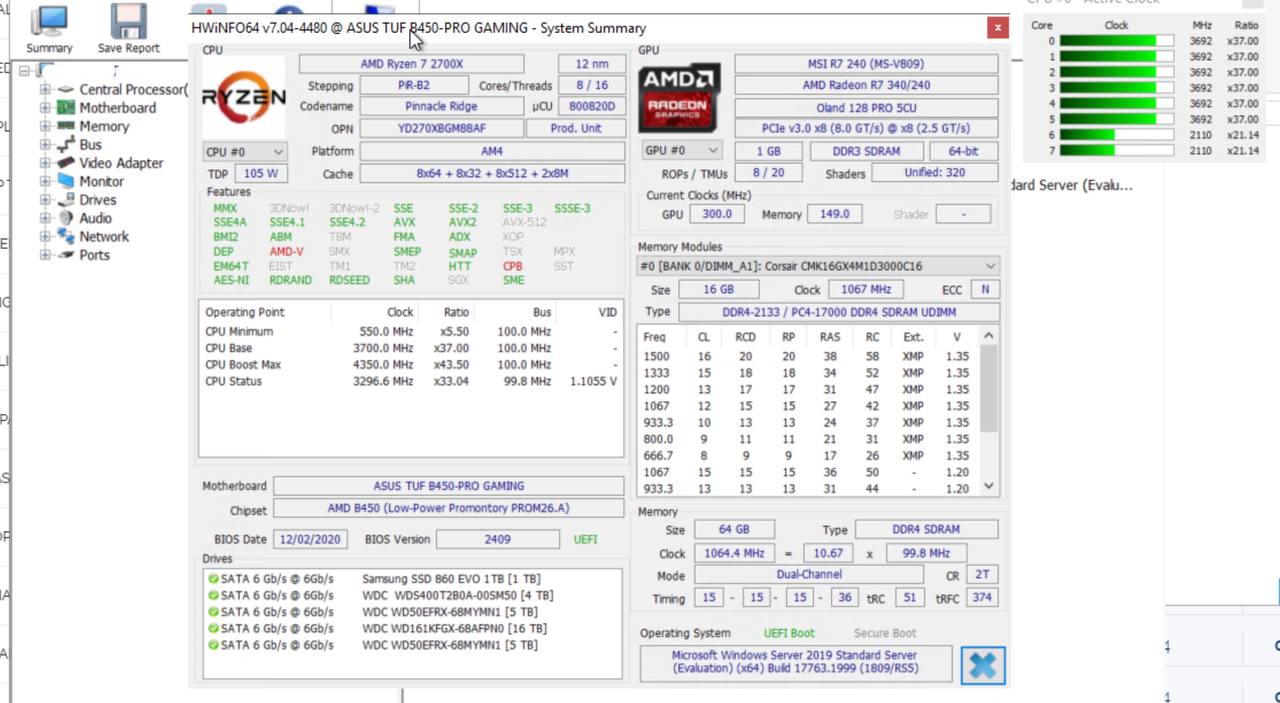1280x703 pixels.
Task: Open the memory module Corsair CMK16GX4M1D3000C16 dropdown
Action: coord(818,266)
